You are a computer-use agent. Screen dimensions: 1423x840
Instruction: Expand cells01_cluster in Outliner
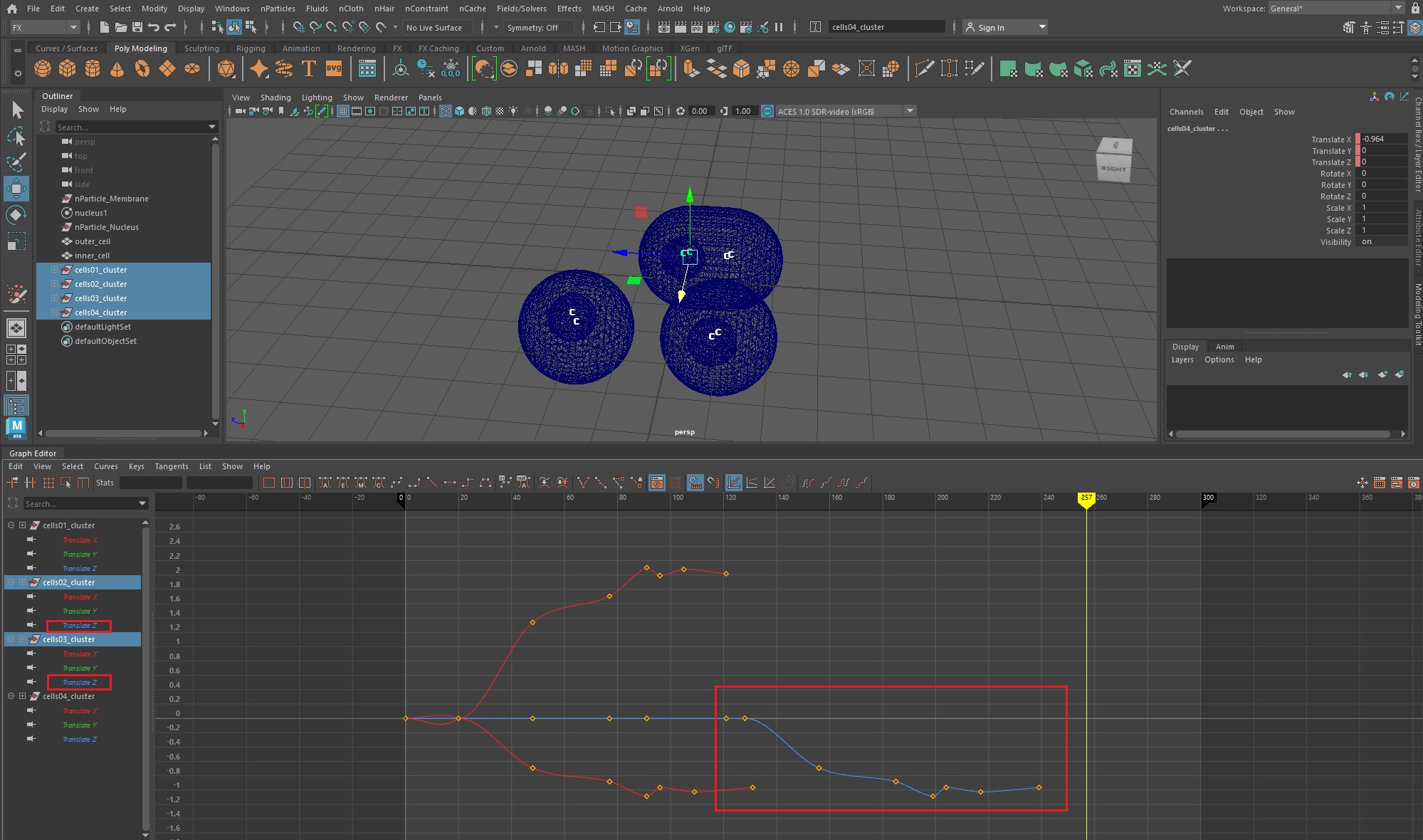click(x=54, y=270)
